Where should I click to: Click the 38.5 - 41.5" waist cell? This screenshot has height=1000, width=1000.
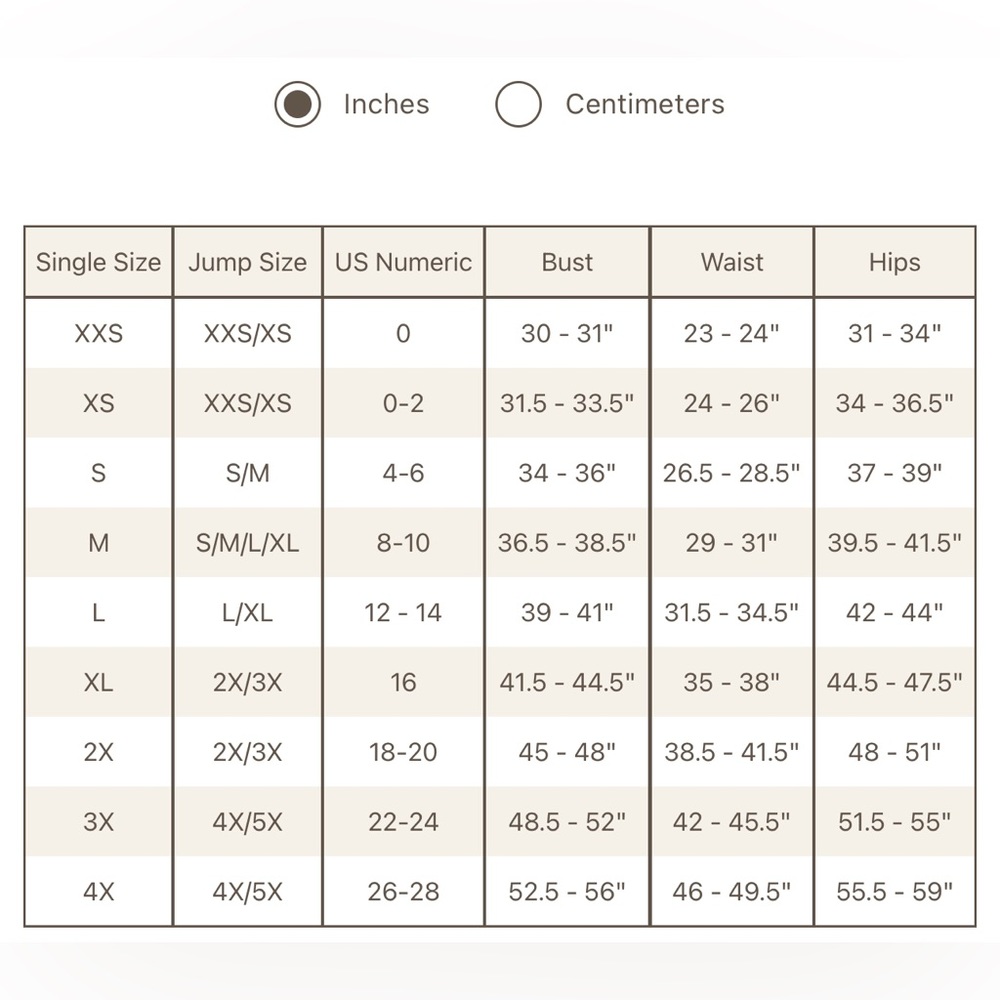732,752
